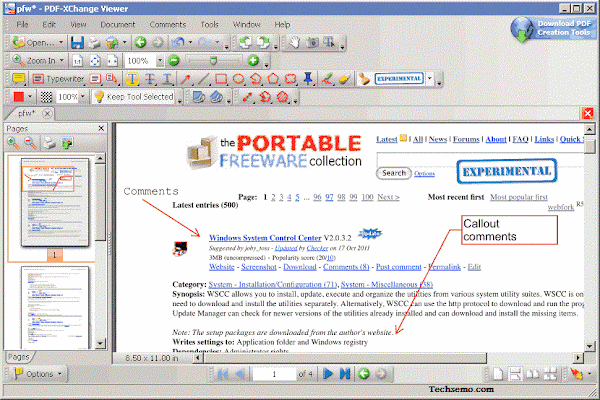Open the Tools menu
Screen dimensions: 600x400
pos(209,24)
